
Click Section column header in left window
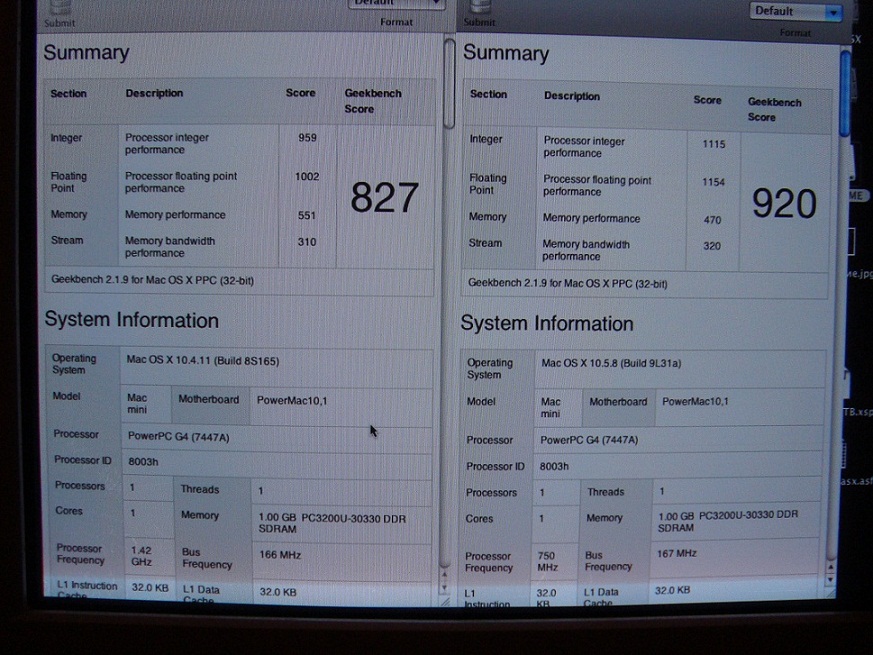coord(68,94)
